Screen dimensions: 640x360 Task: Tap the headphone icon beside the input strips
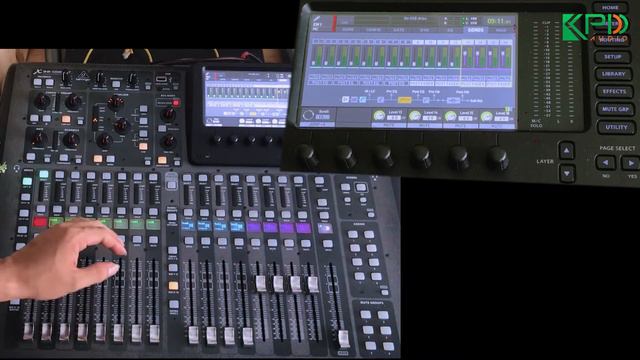click(16, 168)
